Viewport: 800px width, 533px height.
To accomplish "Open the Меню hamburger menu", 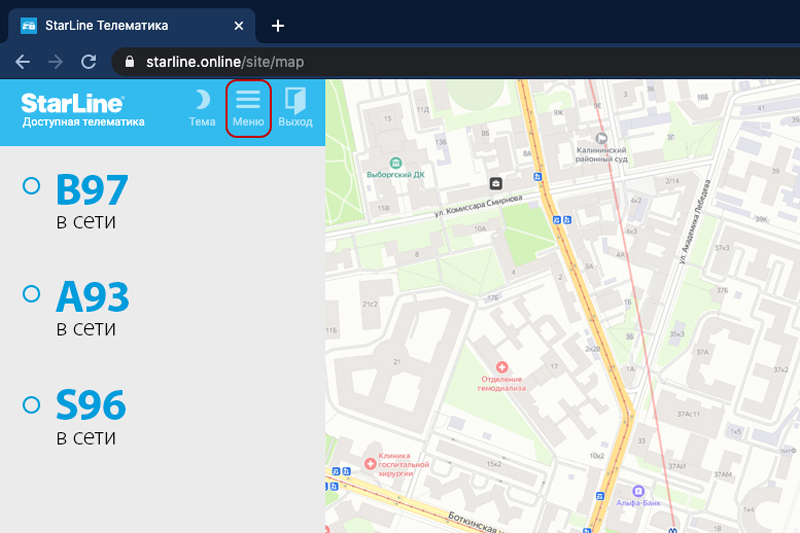I will coord(248,108).
